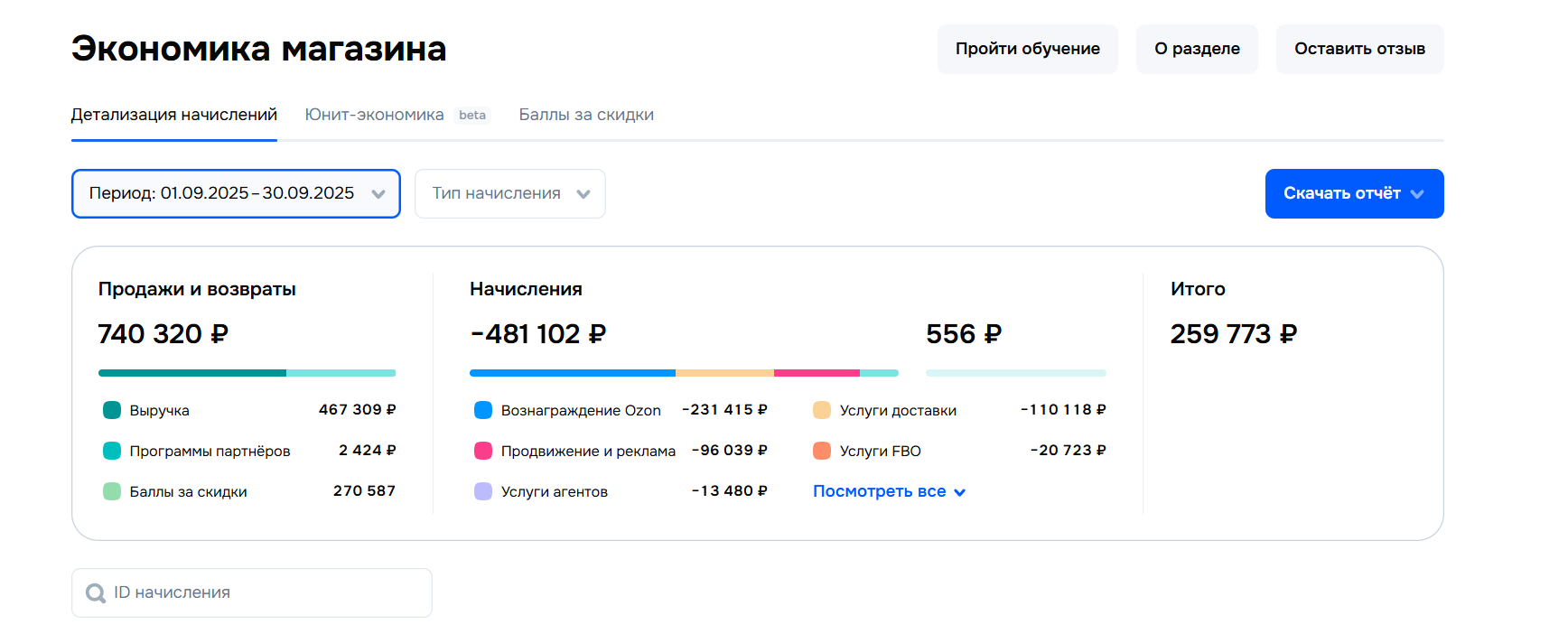Click the Программы партнёров legend marker
The height and width of the screenshot is (634, 1568).
(x=112, y=451)
